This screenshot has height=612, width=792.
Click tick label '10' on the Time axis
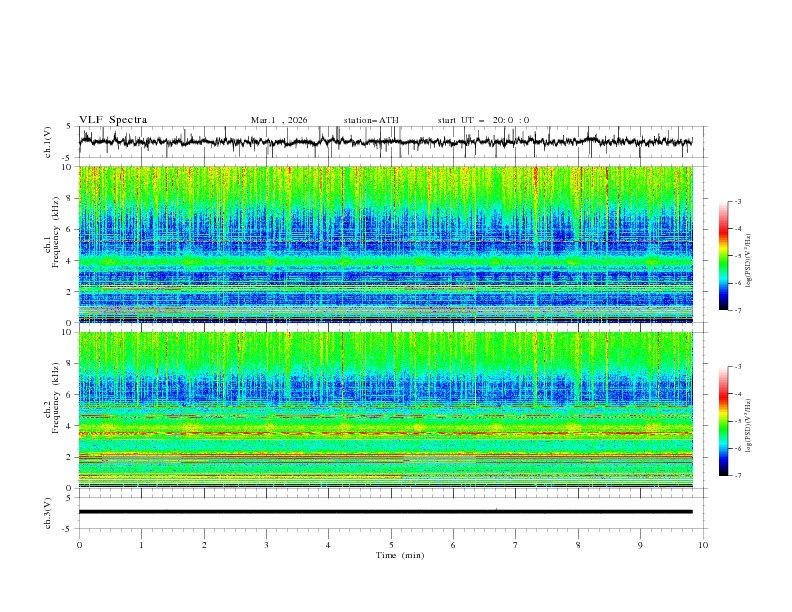pyautogui.click(x=703, y=545)
